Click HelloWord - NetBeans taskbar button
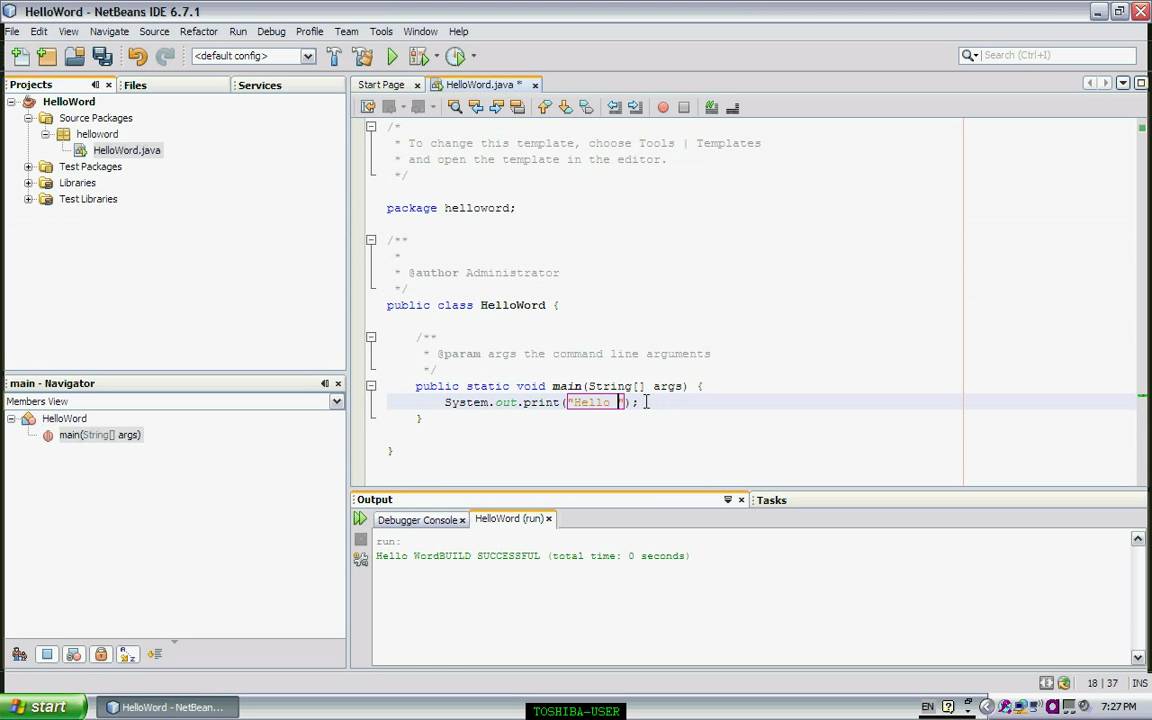 pyautogui.click(x=168, y=708)
